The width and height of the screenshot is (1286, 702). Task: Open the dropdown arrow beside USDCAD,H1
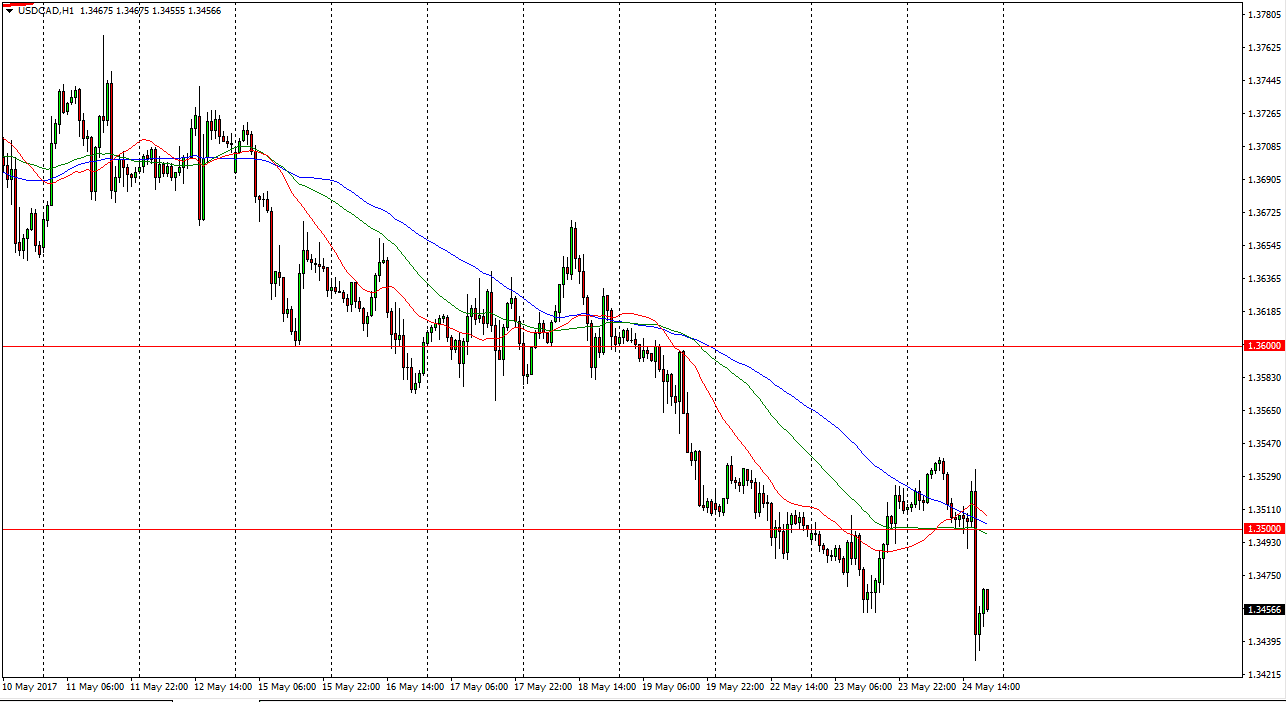tap(10, 11)
